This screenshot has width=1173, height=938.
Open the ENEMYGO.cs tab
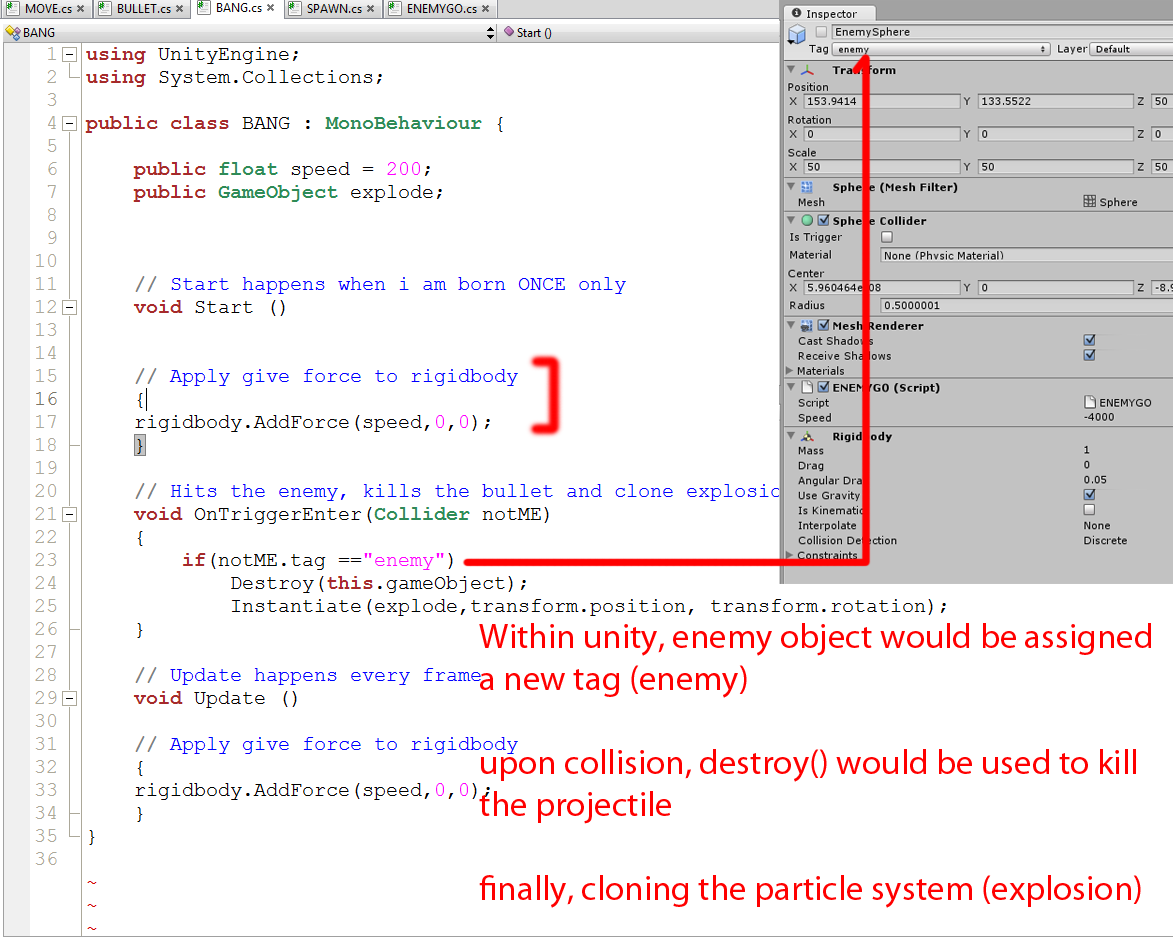click(439, 9)
